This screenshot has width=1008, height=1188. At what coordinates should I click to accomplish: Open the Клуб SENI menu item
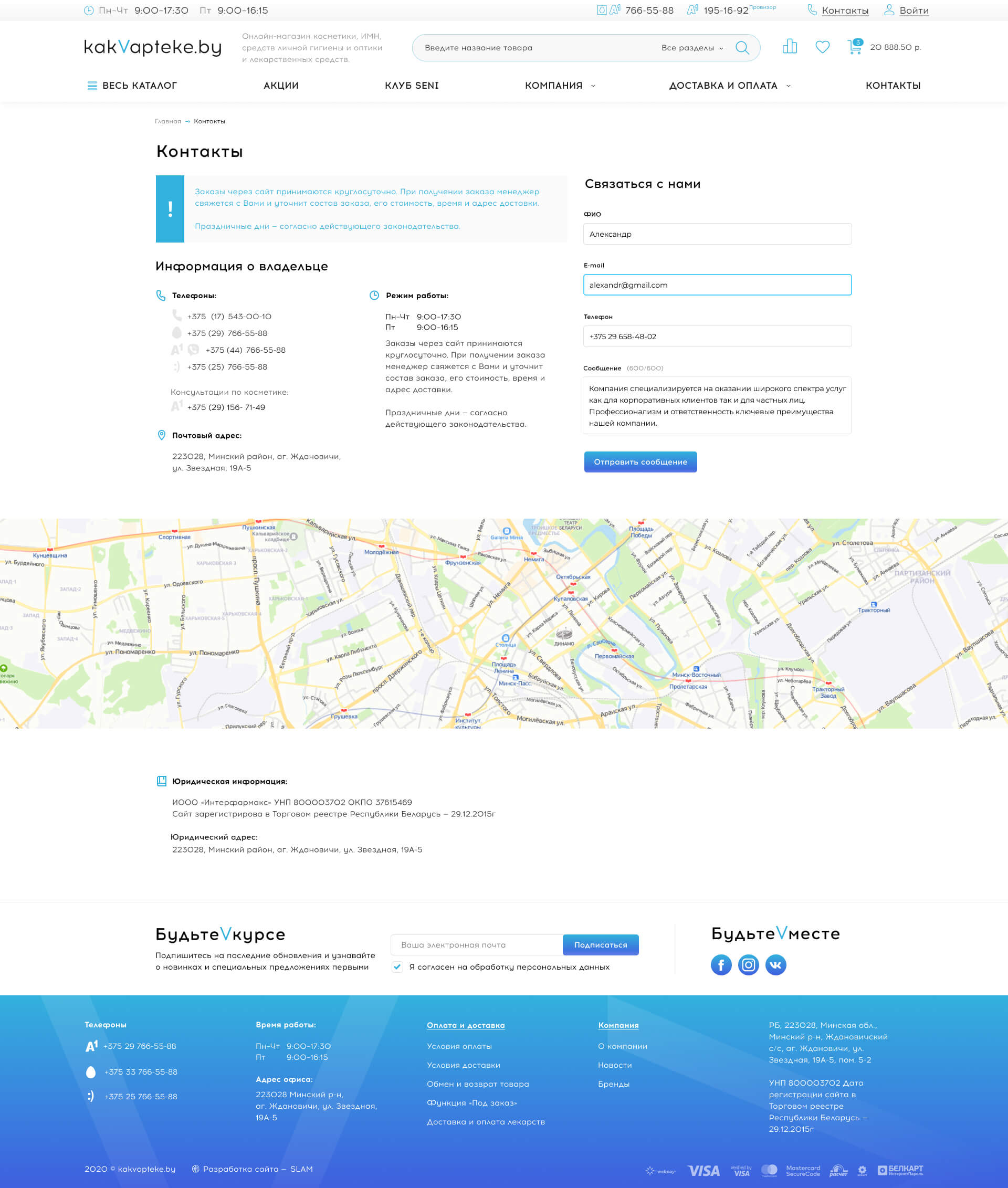(x=412, y=86)
